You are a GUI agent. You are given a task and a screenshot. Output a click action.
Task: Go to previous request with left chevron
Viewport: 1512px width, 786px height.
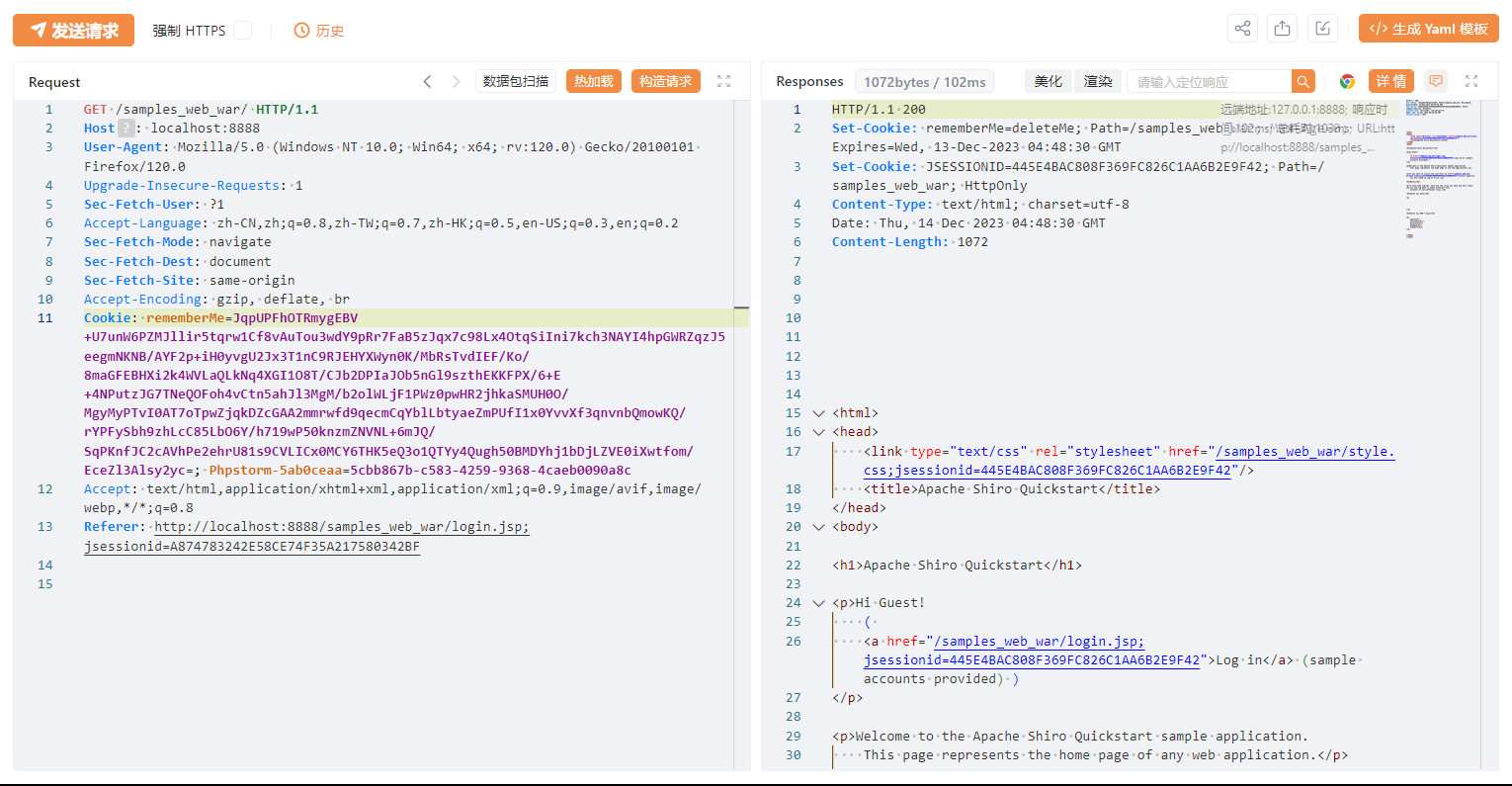(x=427, y=81)
